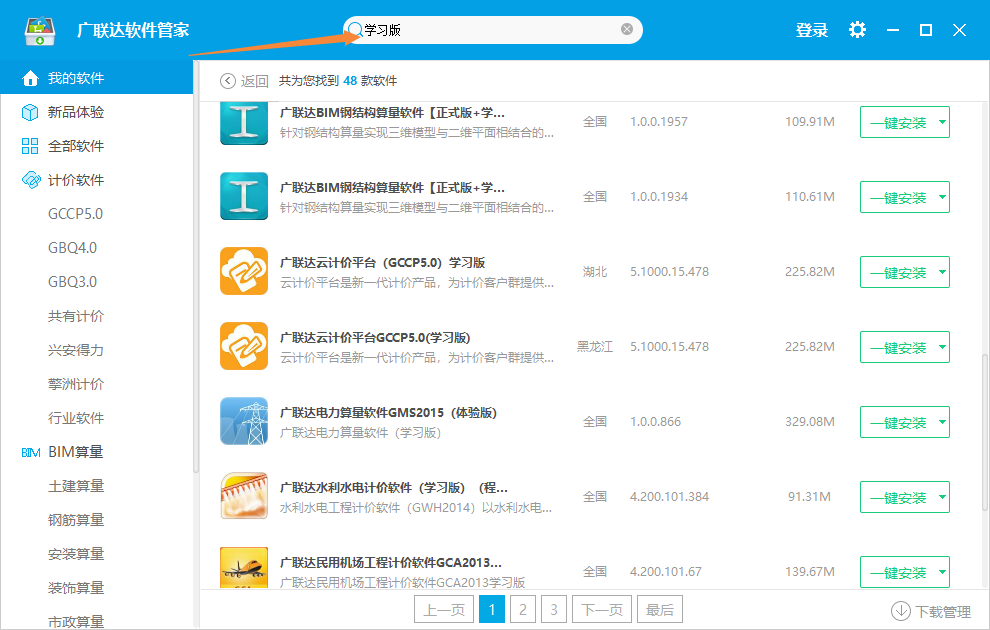Image resolution: width=990 pixels, height=630 pixels.
Task: Click the 水利水电计价软件 icon
Action: pyautogui.click(x=244, y=496)
